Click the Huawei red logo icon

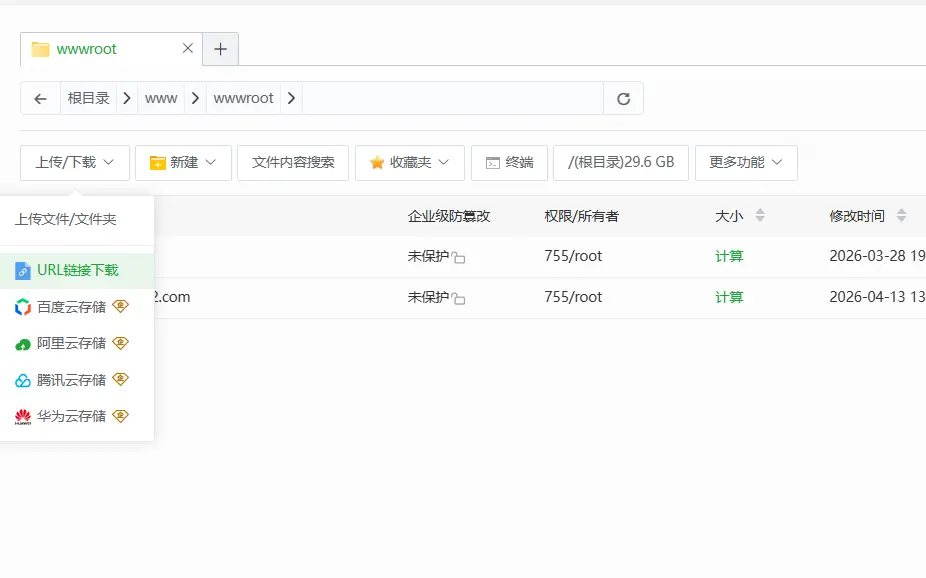[x=22, y=417]
